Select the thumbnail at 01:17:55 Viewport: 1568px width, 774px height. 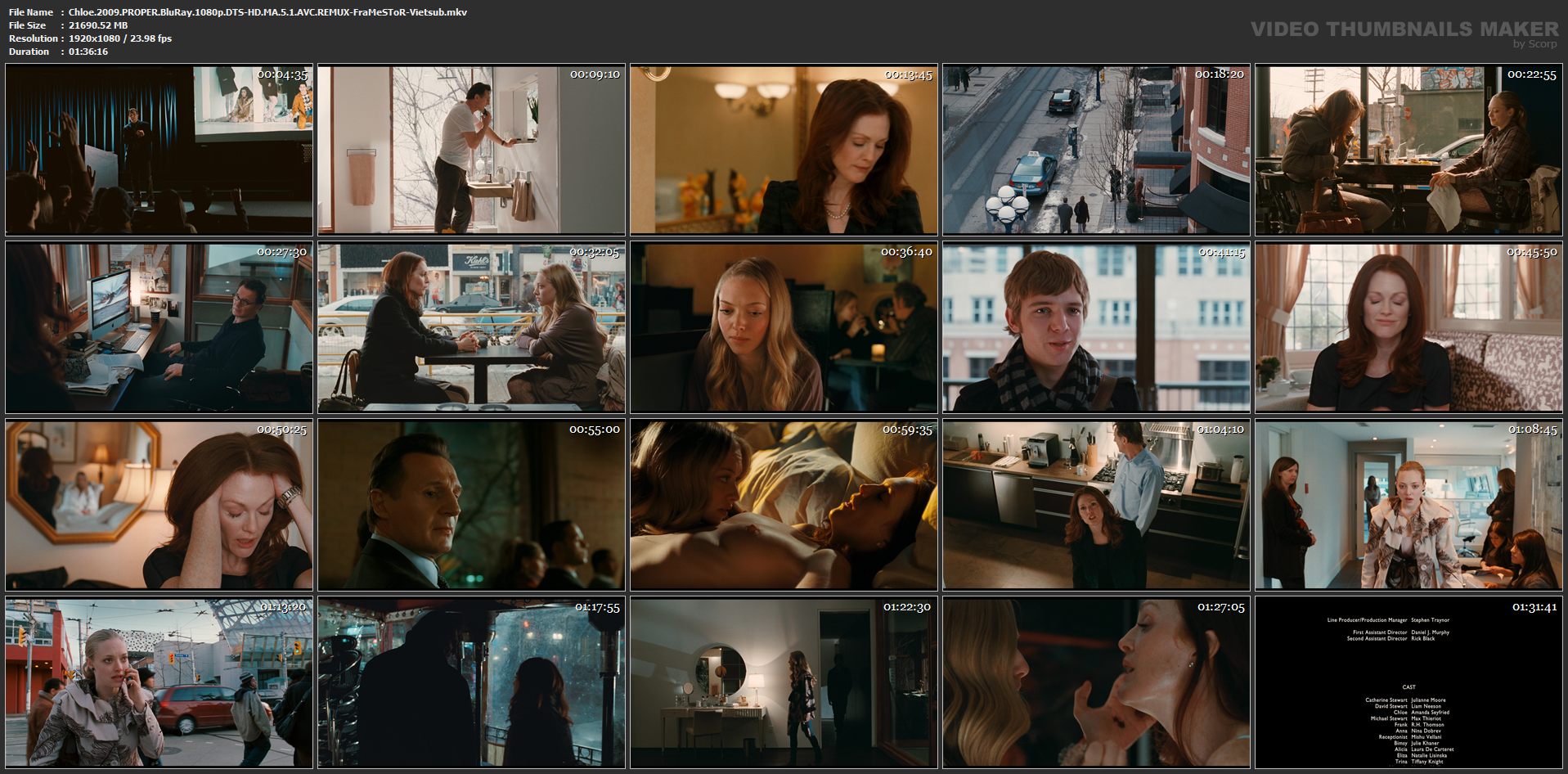pyautogui.click(x=471, y=682)
